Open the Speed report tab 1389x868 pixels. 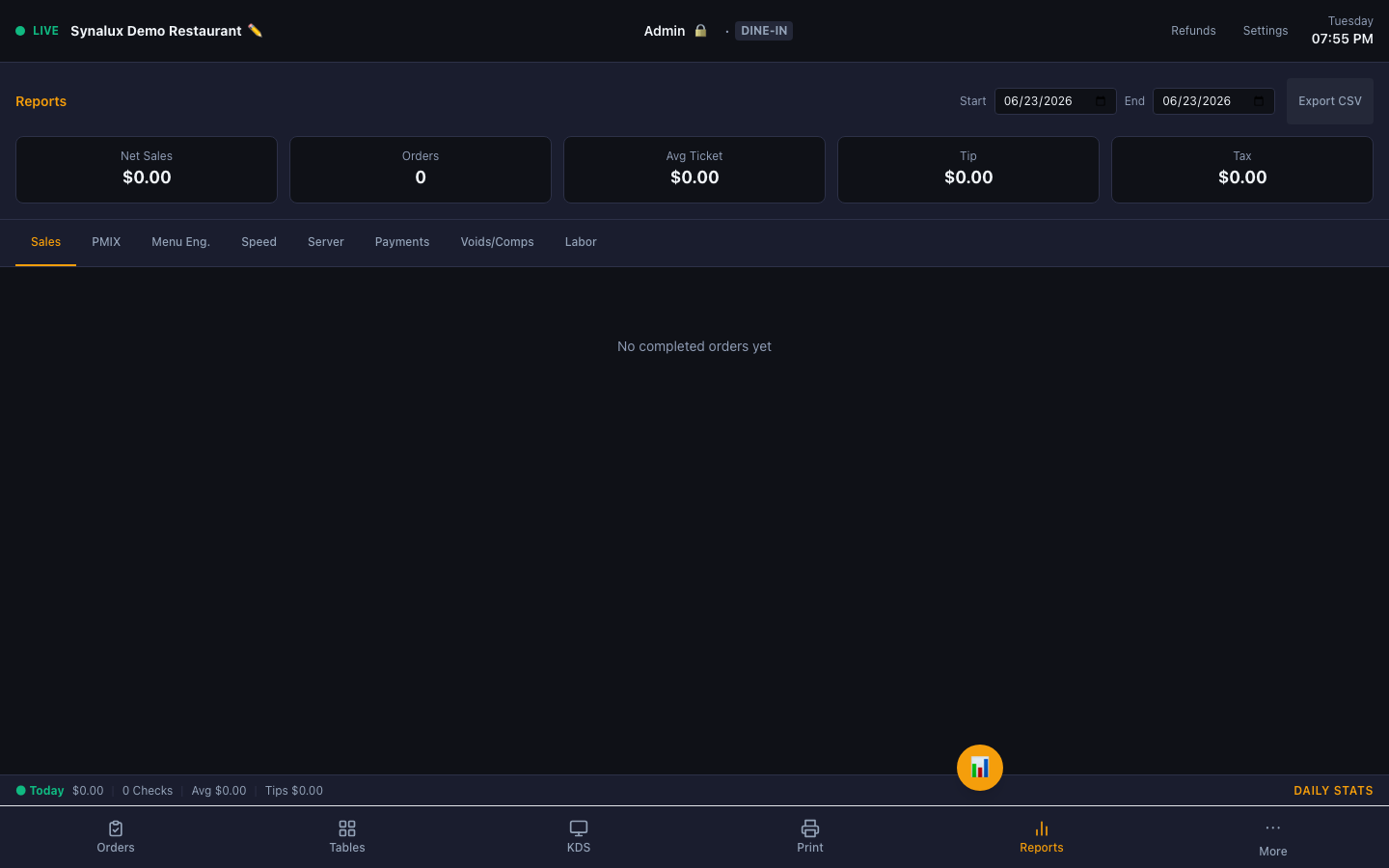coord(259,242)
